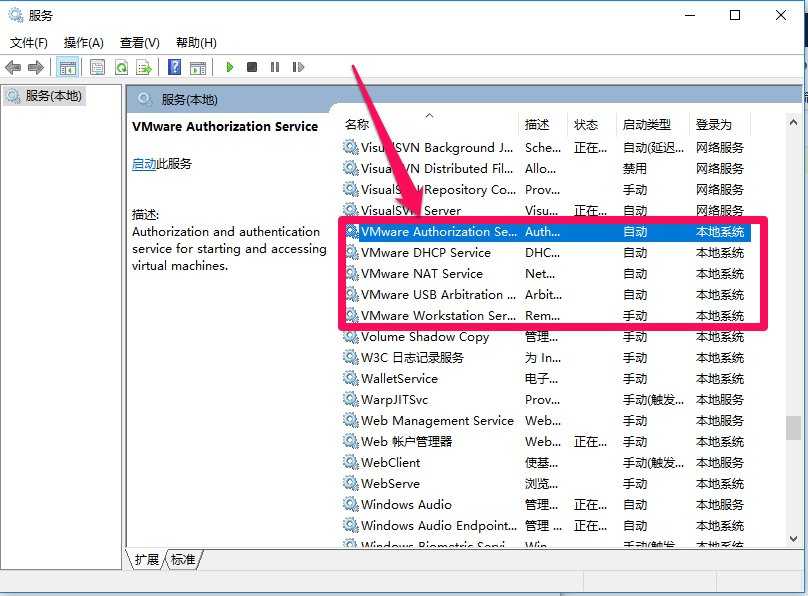Select the VisualSVN Server row
Image resolution: width=808 pixels, height=596 pixels.
[546, 211]
